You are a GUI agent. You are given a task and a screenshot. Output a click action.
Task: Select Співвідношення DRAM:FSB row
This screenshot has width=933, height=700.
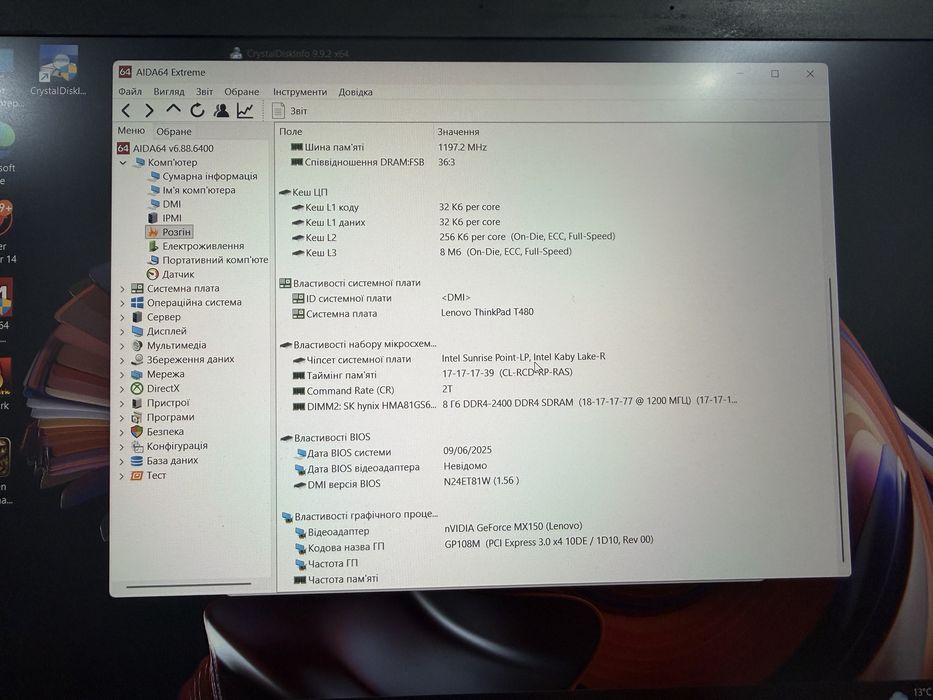coord(372,162)
